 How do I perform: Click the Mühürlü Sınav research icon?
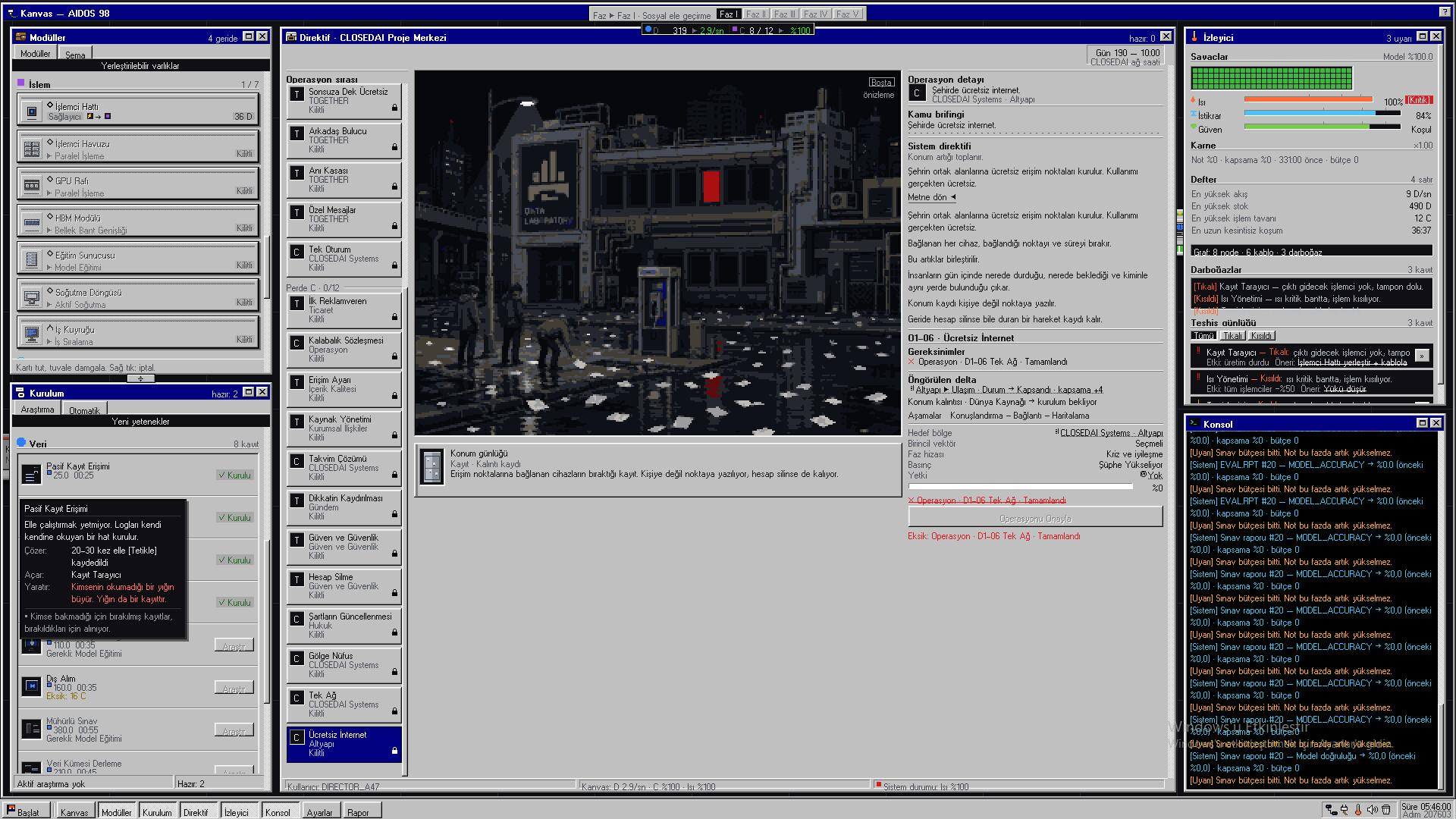coord(32,729)
